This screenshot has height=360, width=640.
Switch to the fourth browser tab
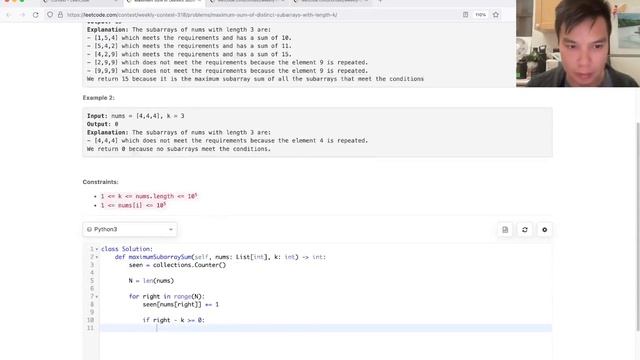[x=331, y=2]
